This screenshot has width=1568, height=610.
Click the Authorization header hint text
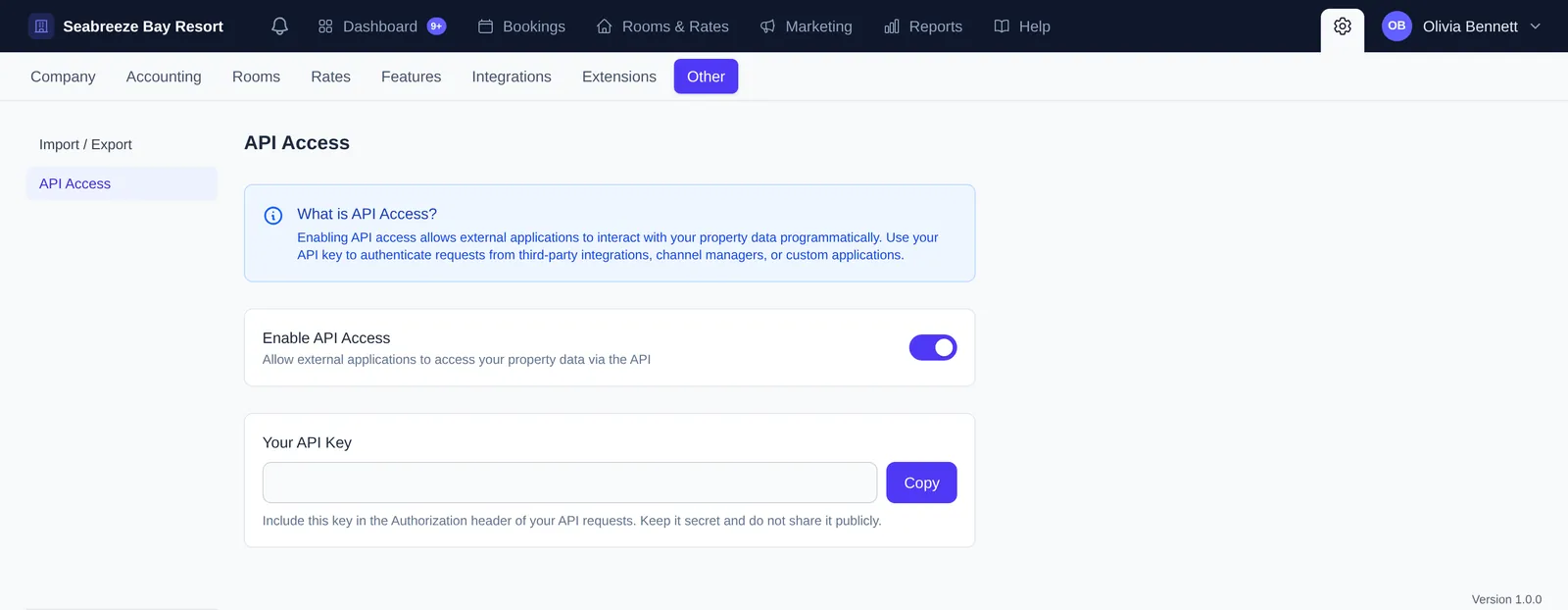tap(572, 521)
